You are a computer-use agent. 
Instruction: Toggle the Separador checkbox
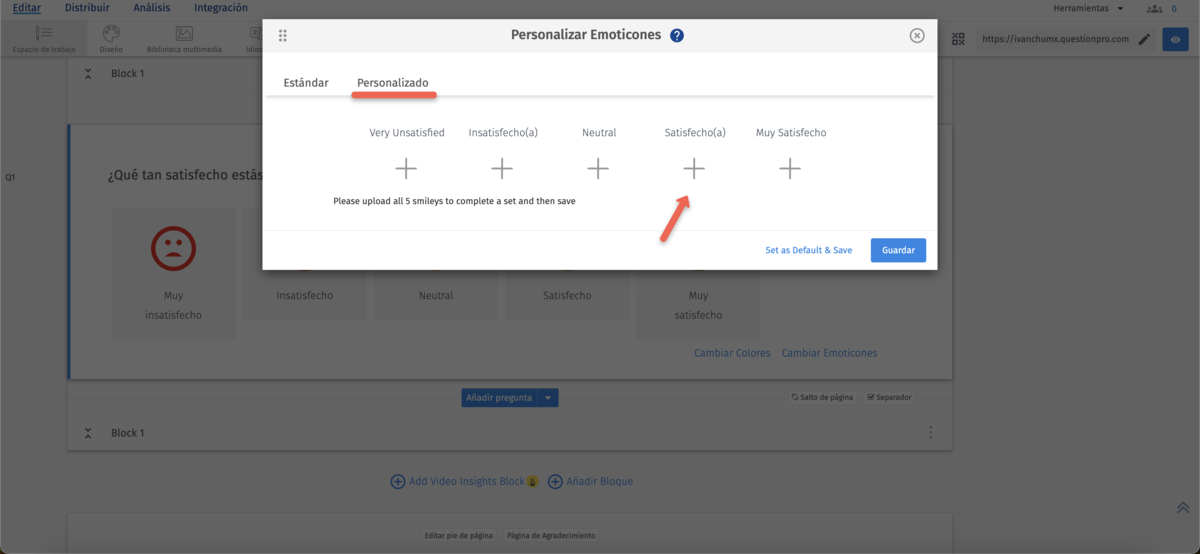point(871,397)
